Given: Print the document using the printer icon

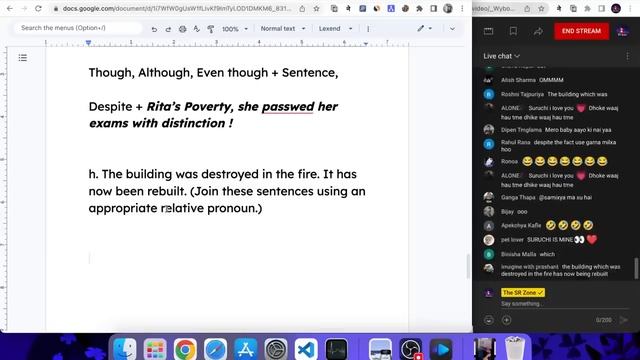Looking at the screenshot, I should coord(182,29).
